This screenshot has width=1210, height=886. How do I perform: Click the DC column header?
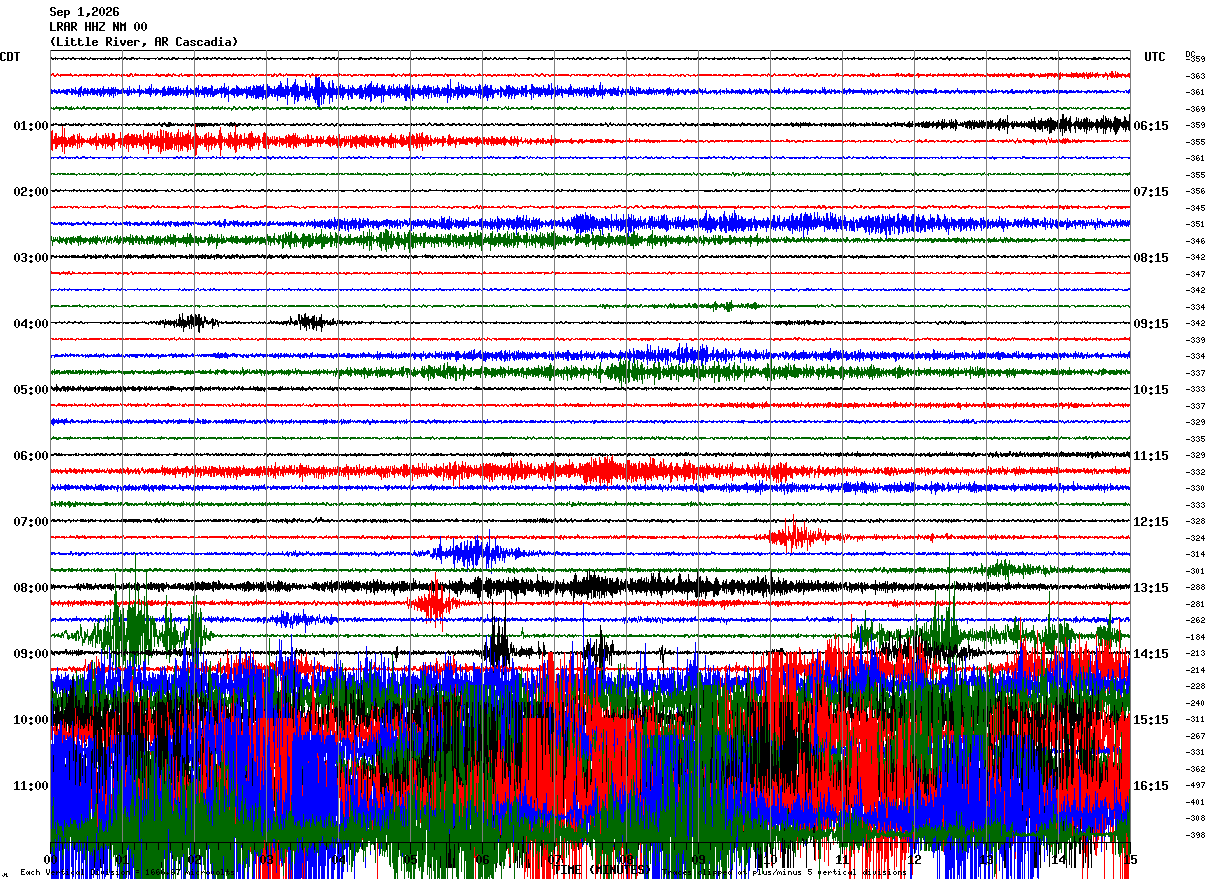1190,54
